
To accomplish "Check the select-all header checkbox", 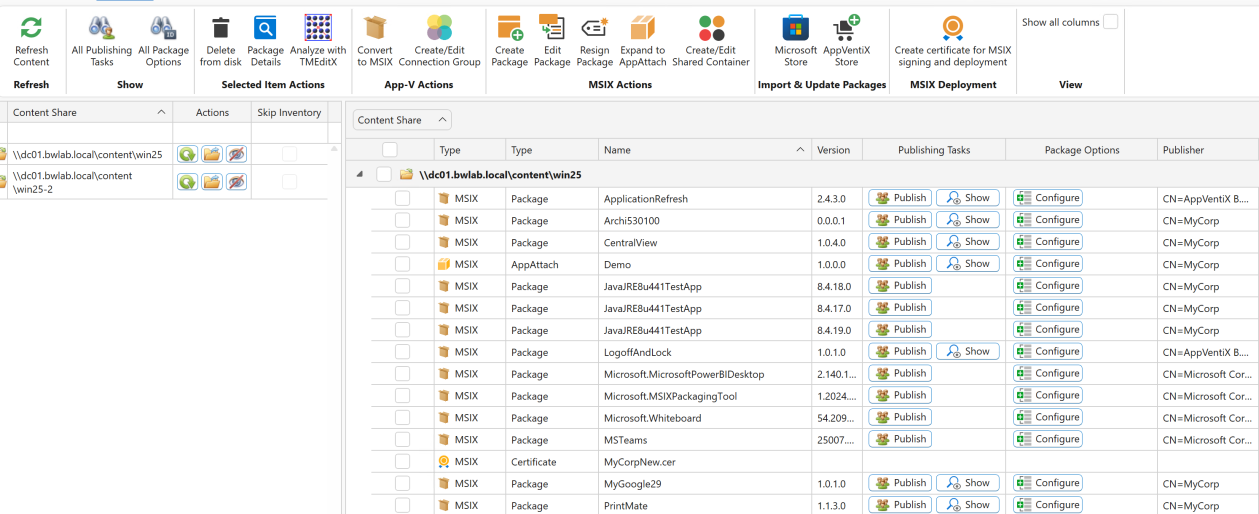I will (x=390, y=150).
